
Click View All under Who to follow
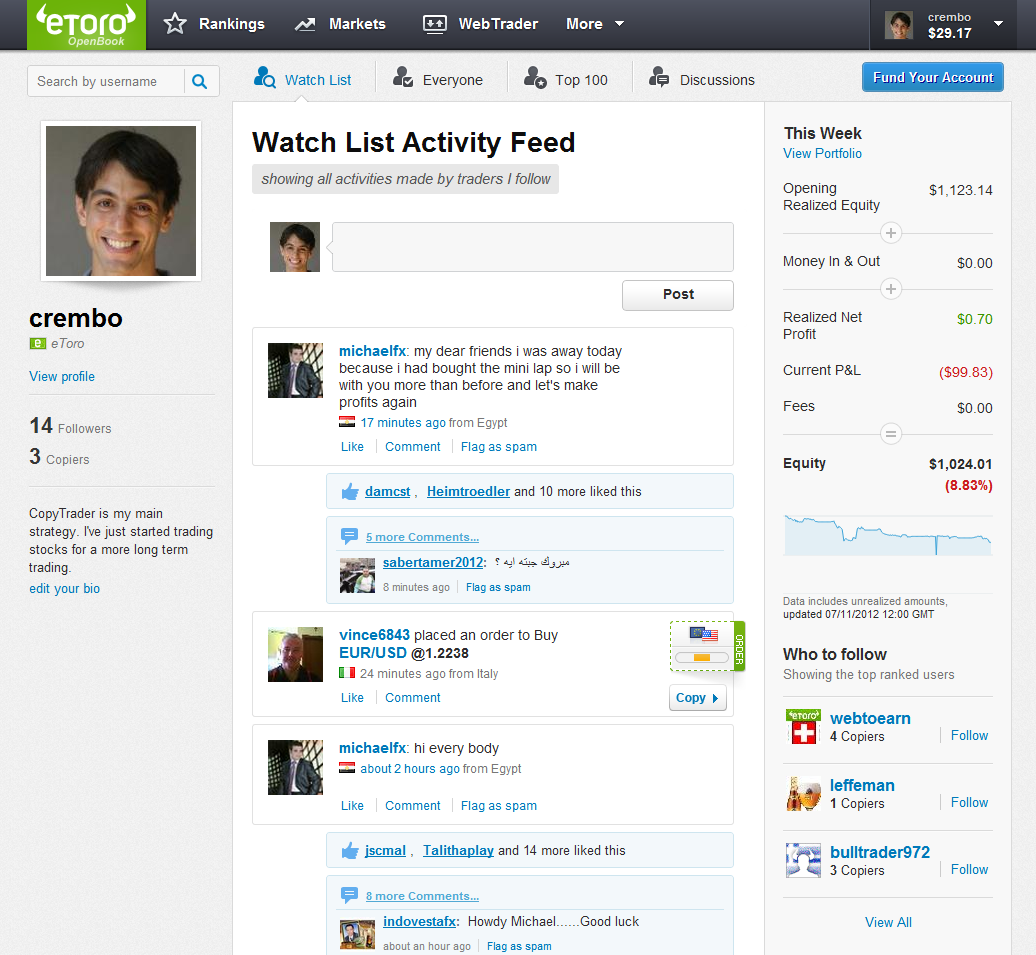tap(888, 923)
